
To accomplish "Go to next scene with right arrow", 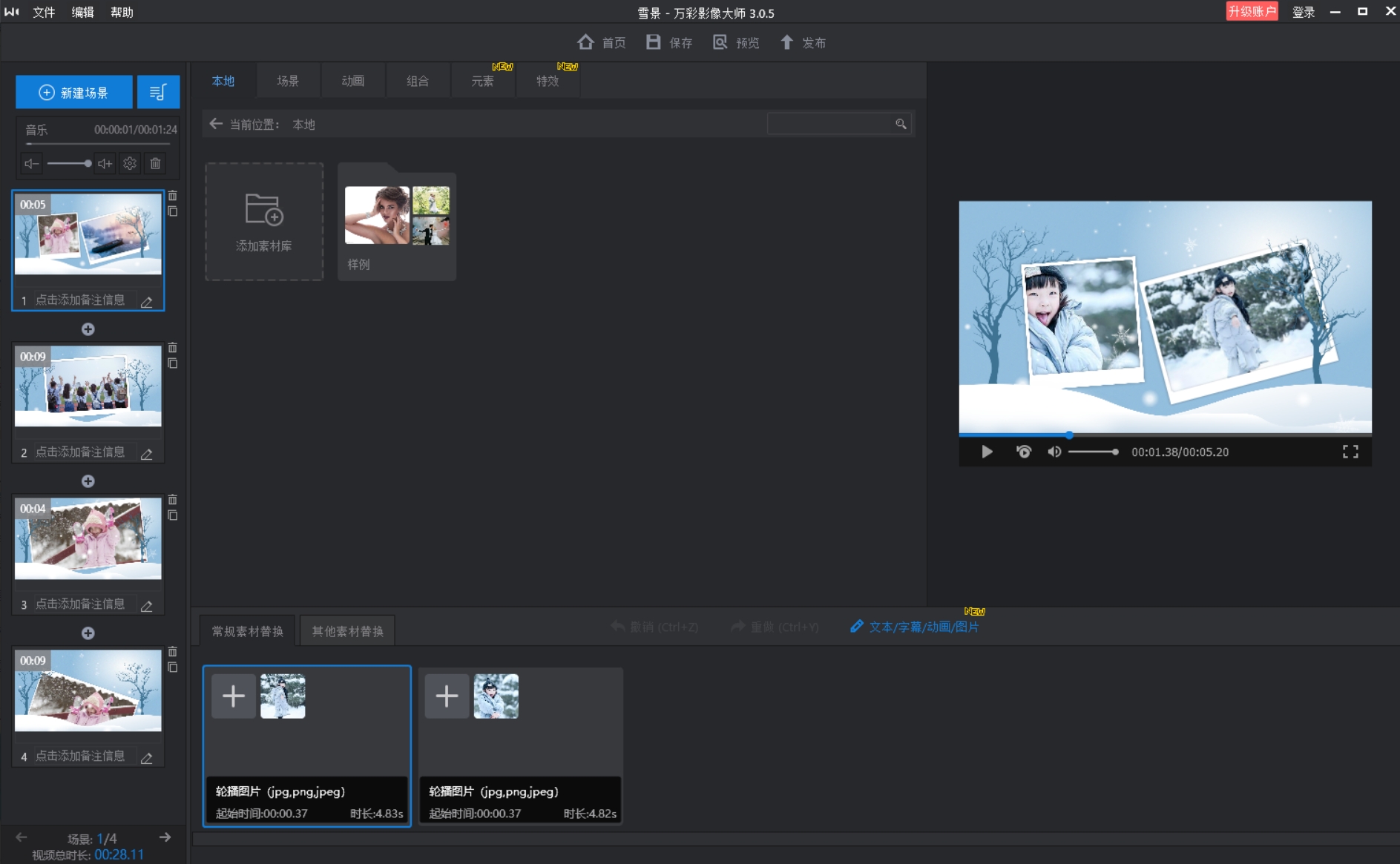I will click(165, 837).
